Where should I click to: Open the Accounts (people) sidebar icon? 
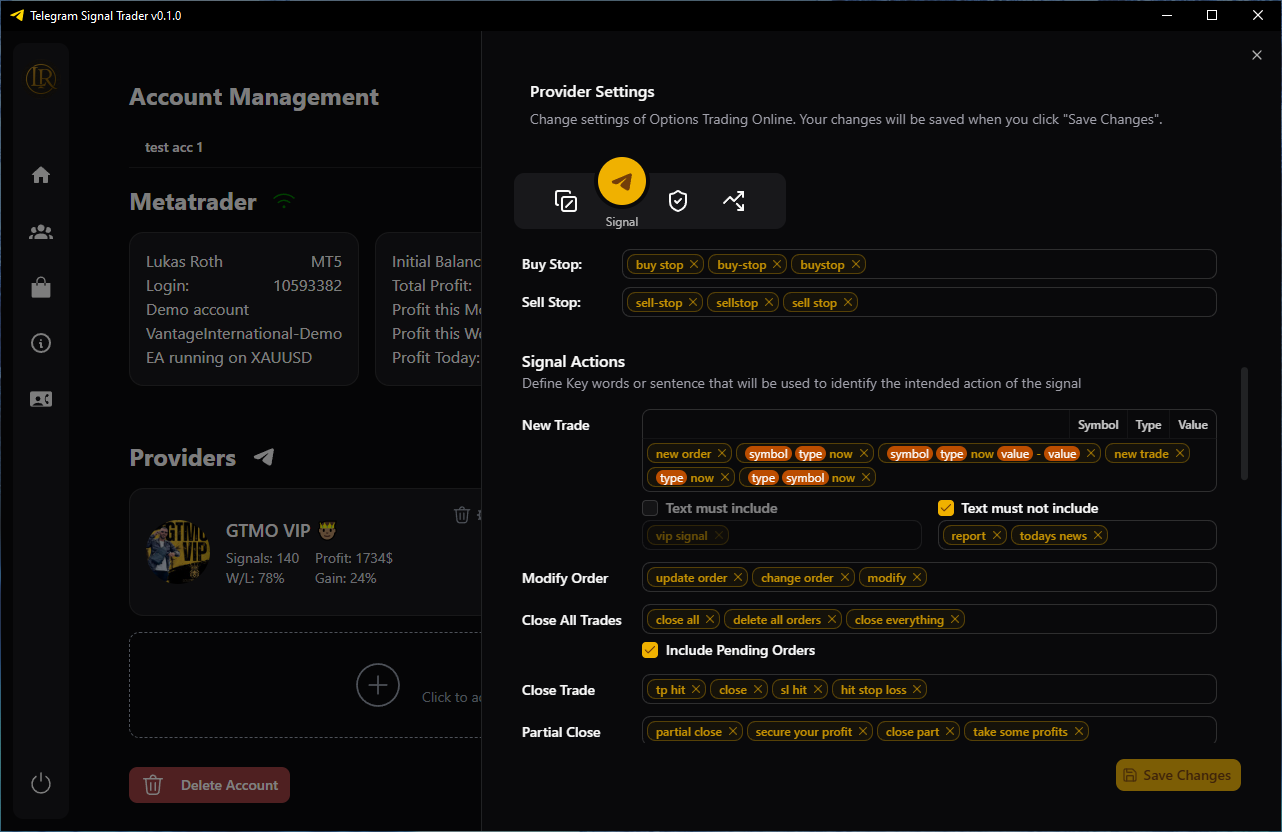tap(41, 232)
